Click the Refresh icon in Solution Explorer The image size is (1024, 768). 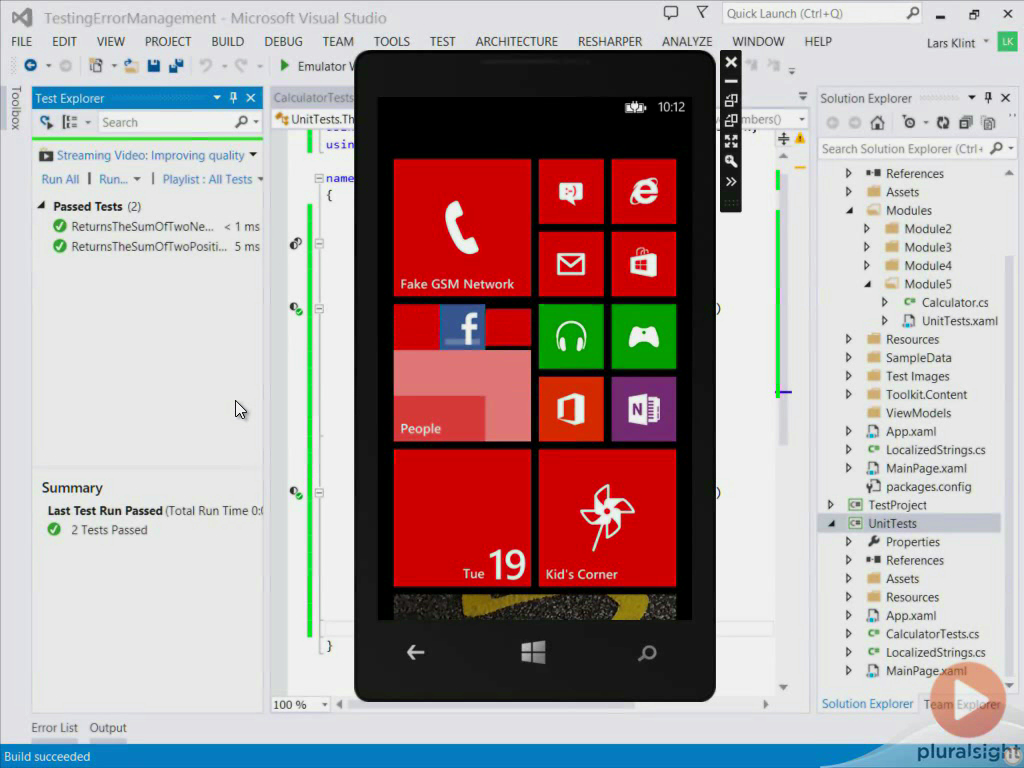(x=942, y=122)
